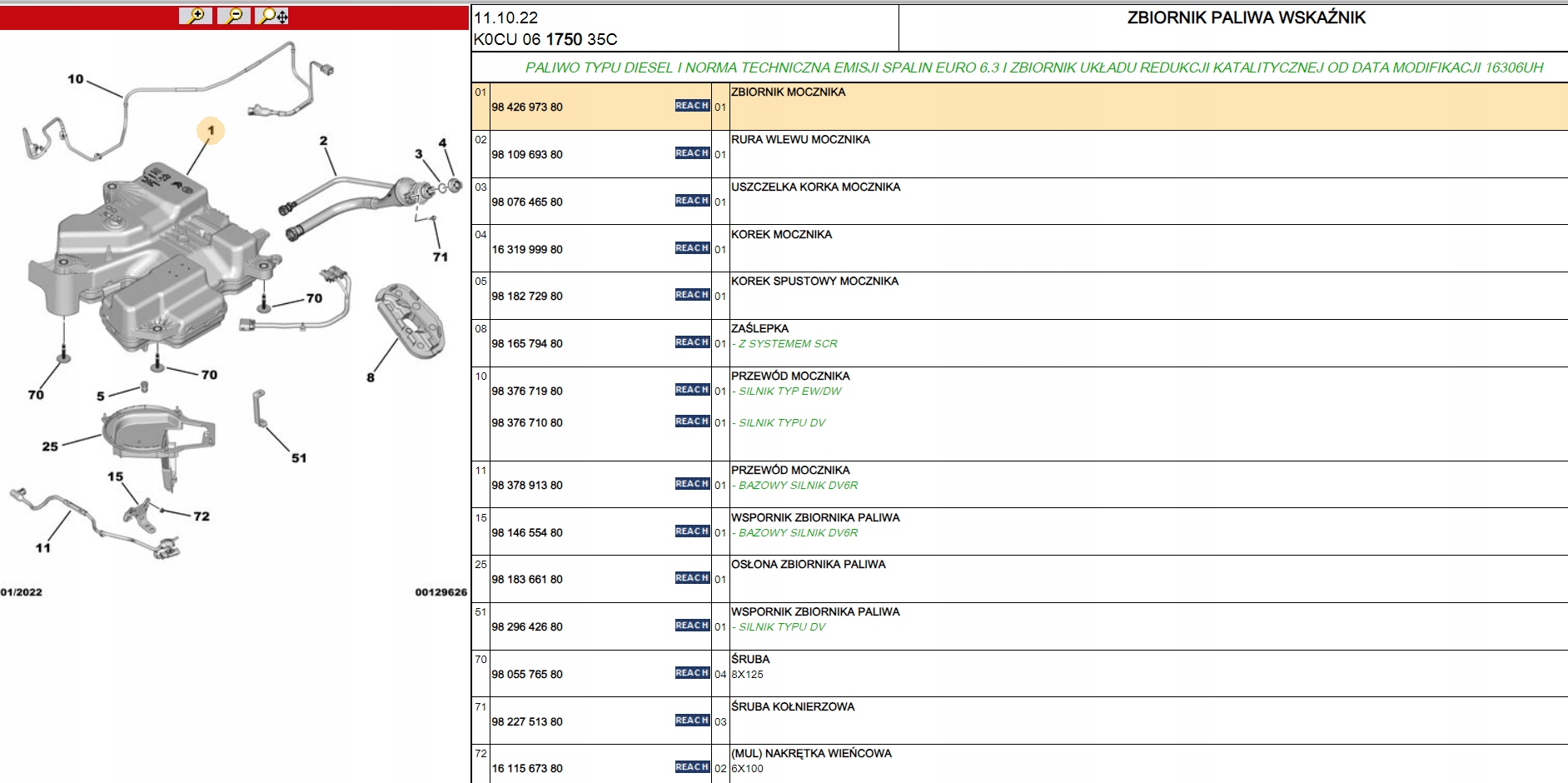Click the REACH badge in the 98 227 513 80 row
Viewport: 1568px width, 783px height.
point(692,721)
